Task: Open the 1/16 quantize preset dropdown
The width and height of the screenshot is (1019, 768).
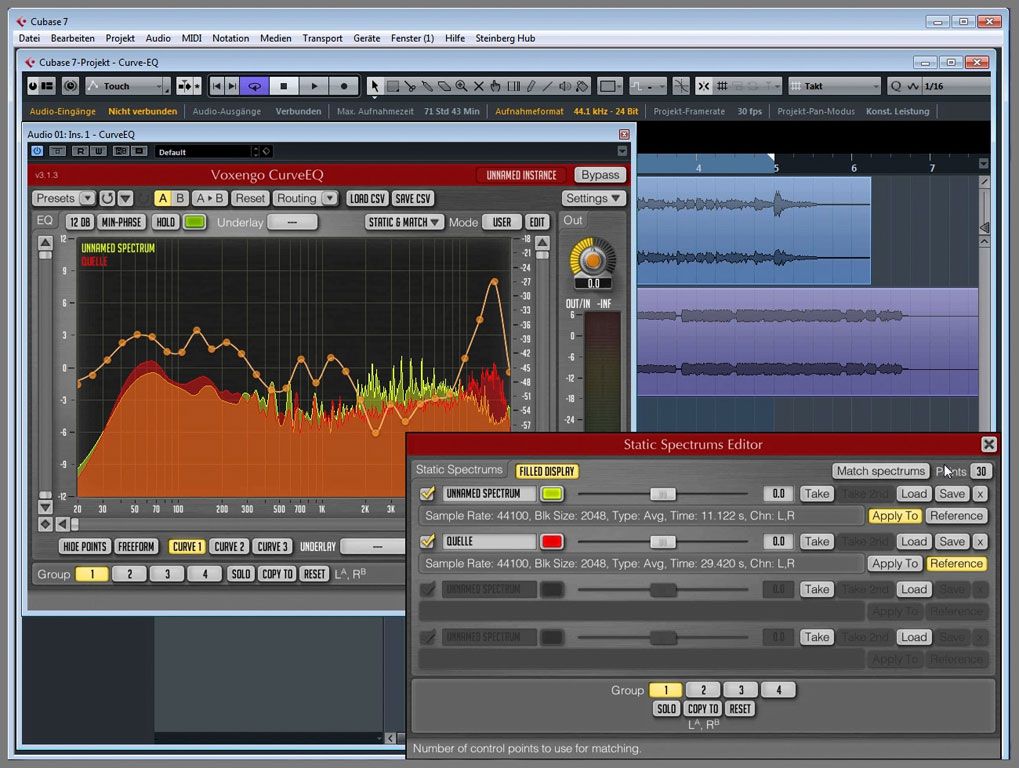Action: click(957, 86)
